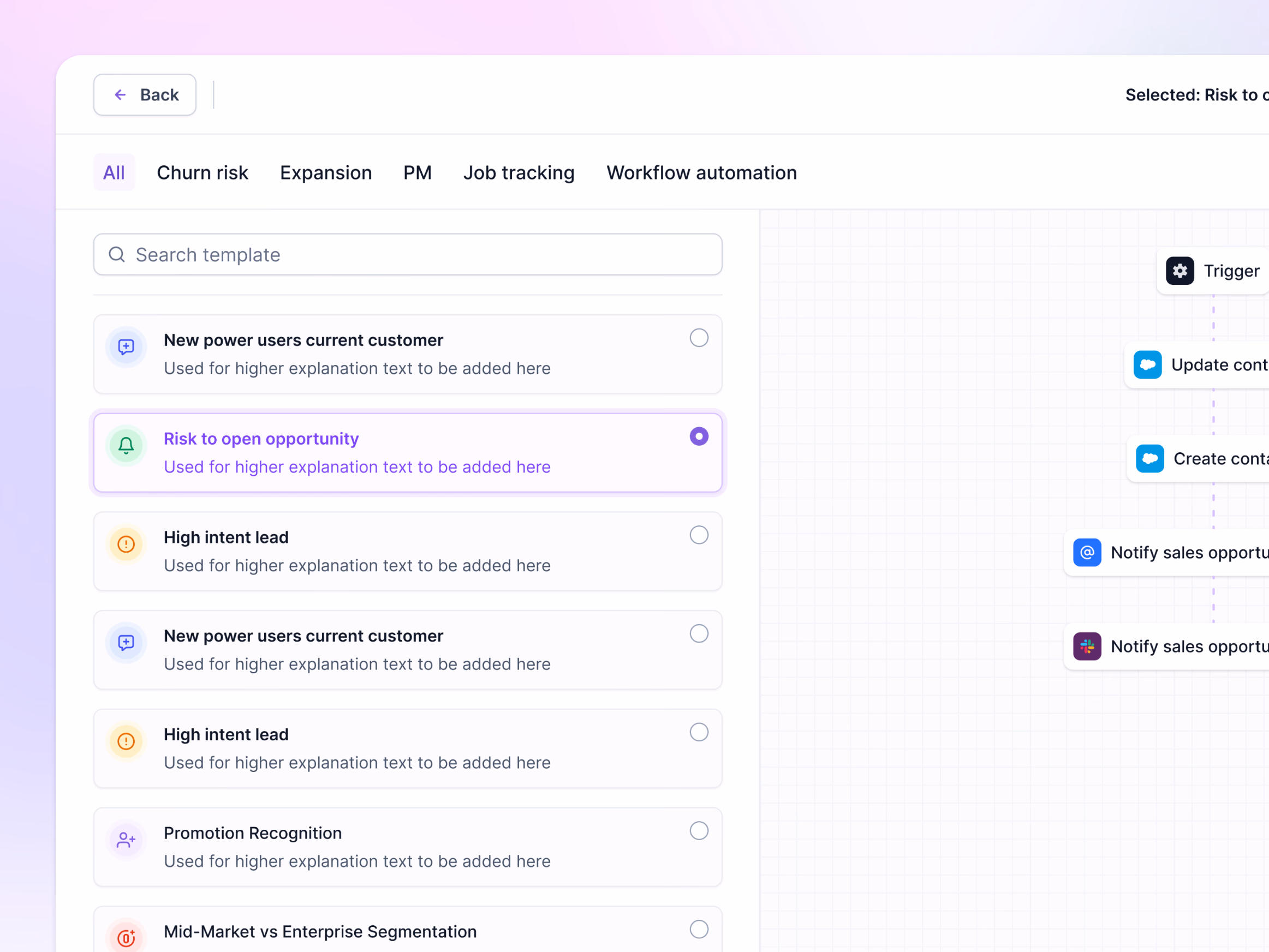Click the green bell icon on Risk card
This screenshot has height=952, width=1269.
tap(126, 446)
